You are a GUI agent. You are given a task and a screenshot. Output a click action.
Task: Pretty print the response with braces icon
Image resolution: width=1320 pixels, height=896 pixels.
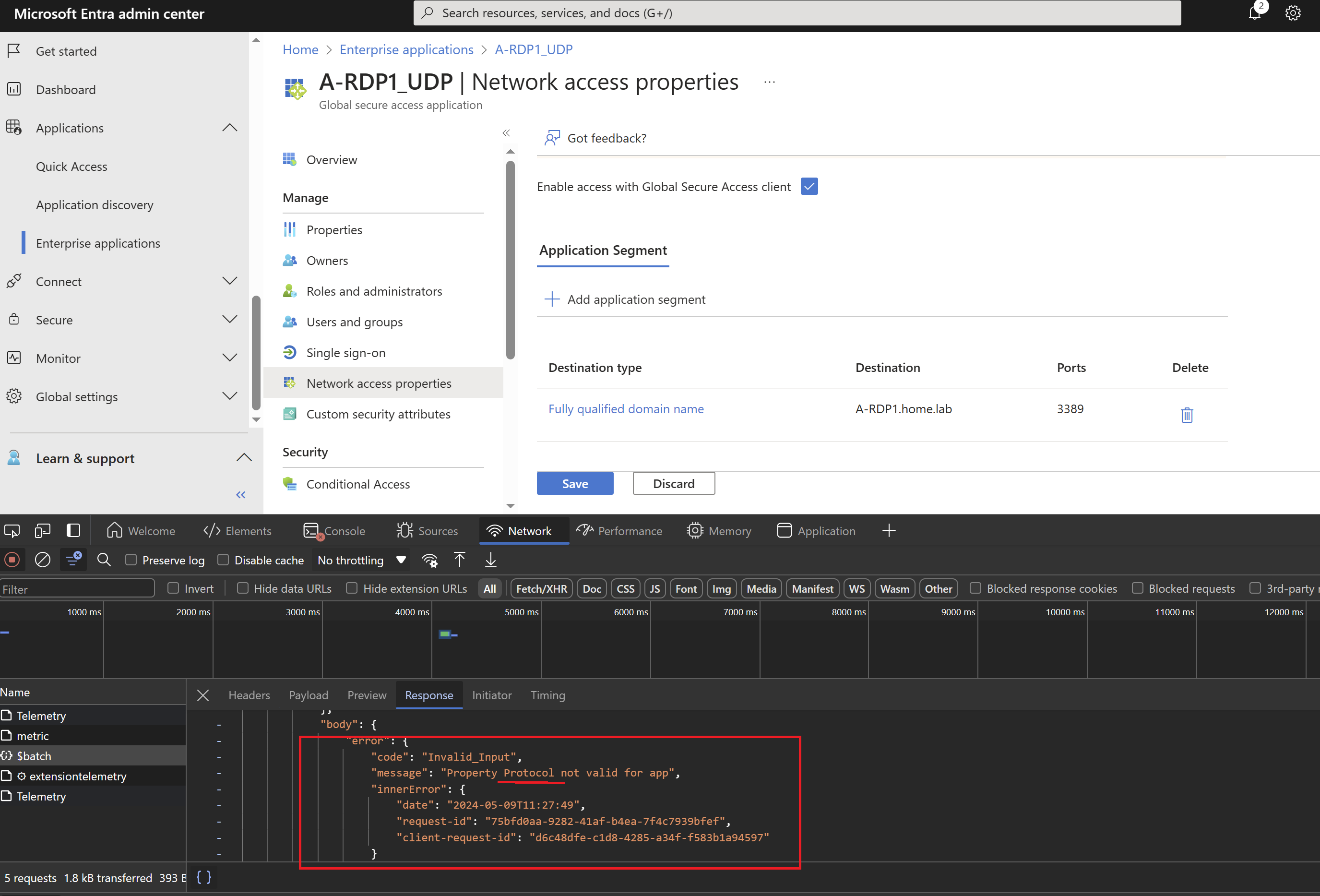[204, 878]
